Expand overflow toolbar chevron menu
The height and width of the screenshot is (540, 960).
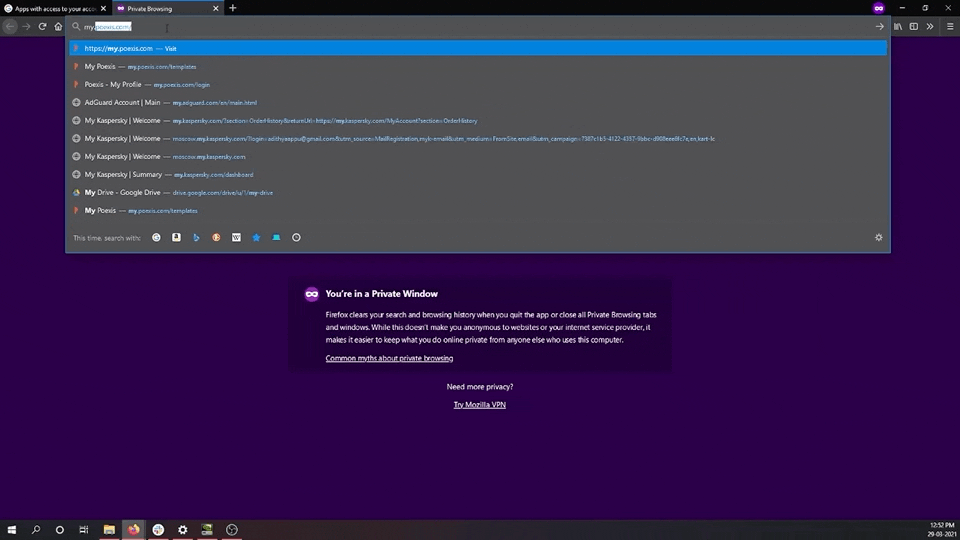[930, 26]
